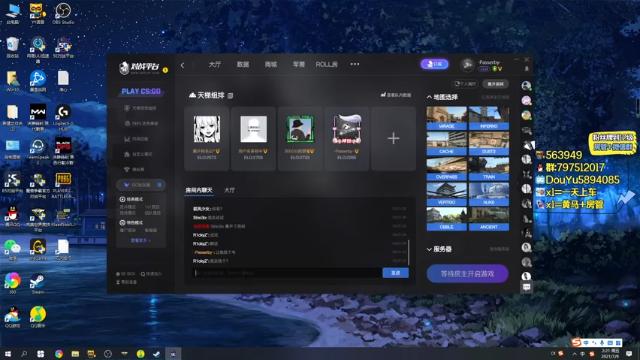Switch to the 大厅 chat tab
The height and width of the screenshot is (360, 640).
[x=229, y=190]
